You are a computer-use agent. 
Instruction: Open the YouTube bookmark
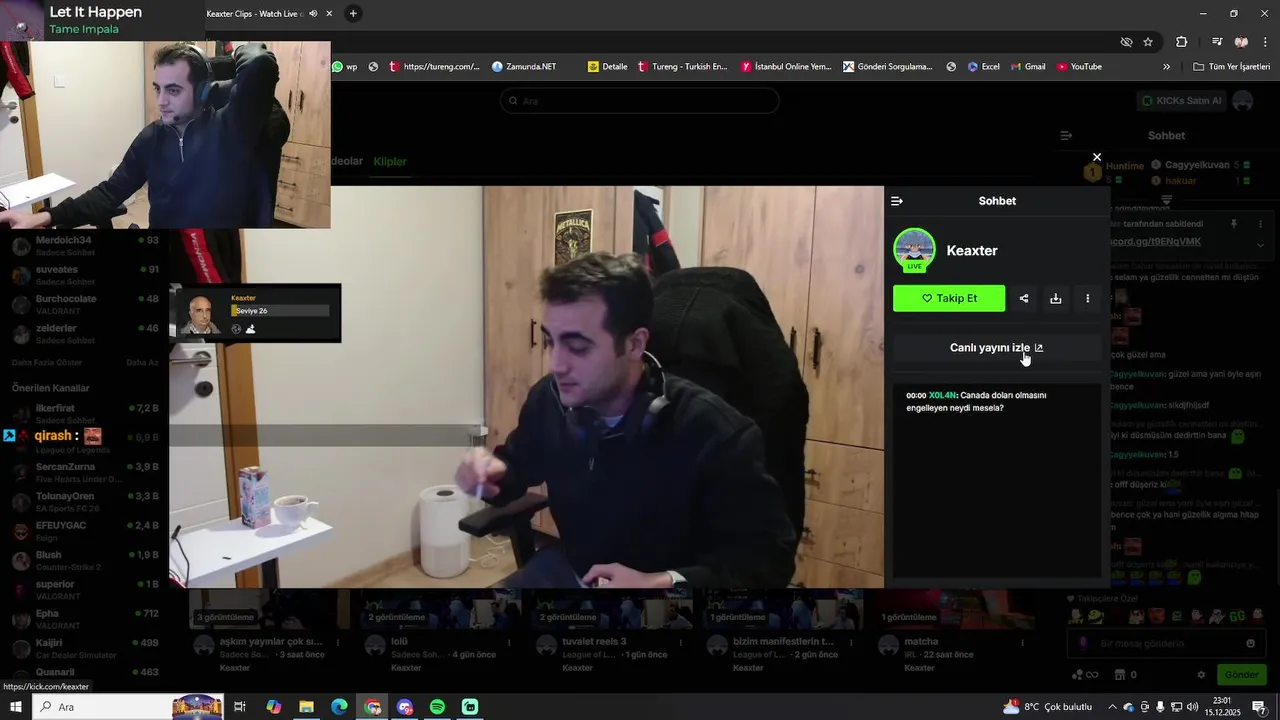coord(1079,67)
